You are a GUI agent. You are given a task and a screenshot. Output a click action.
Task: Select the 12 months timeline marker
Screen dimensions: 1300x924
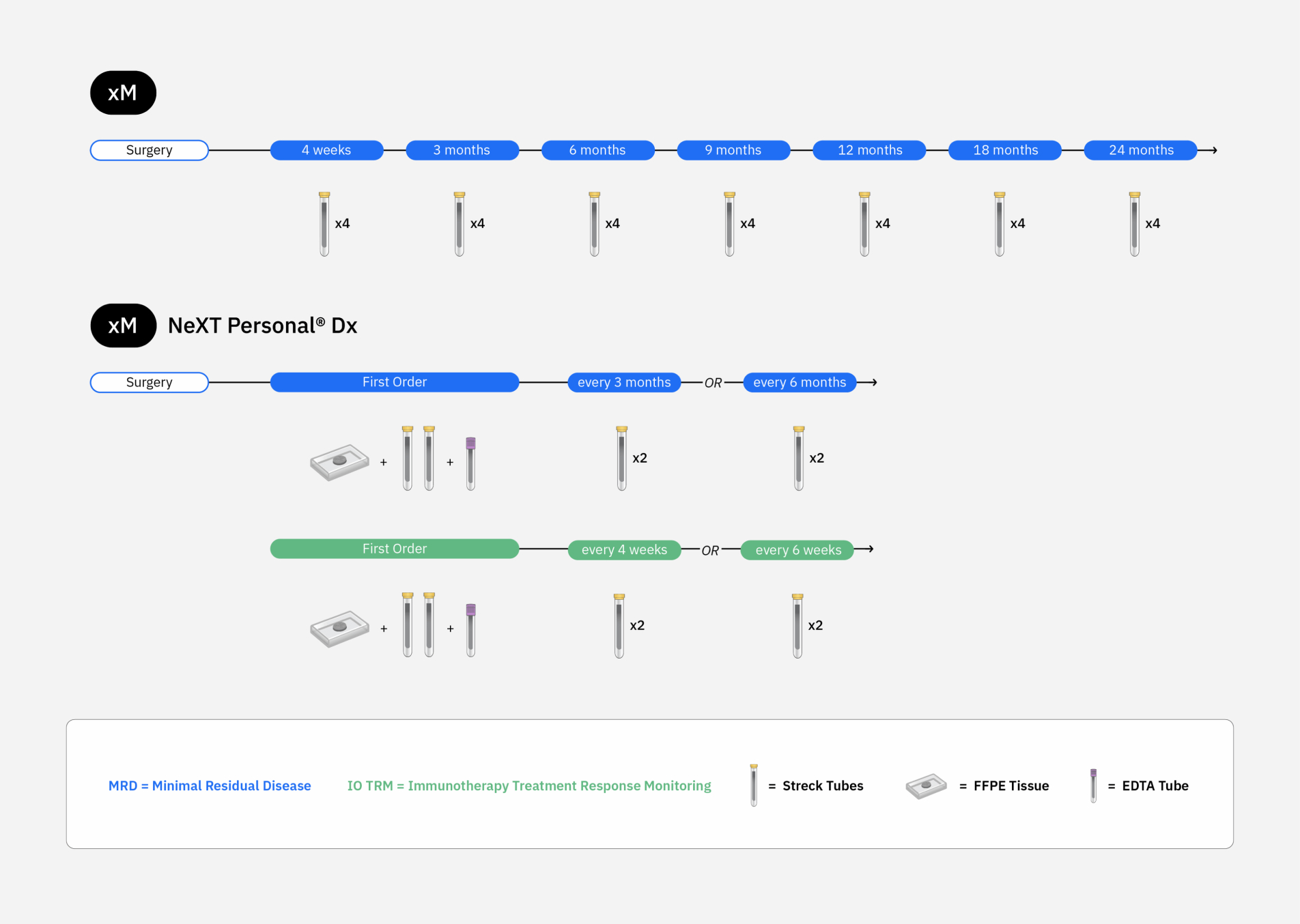click(870, 150)
